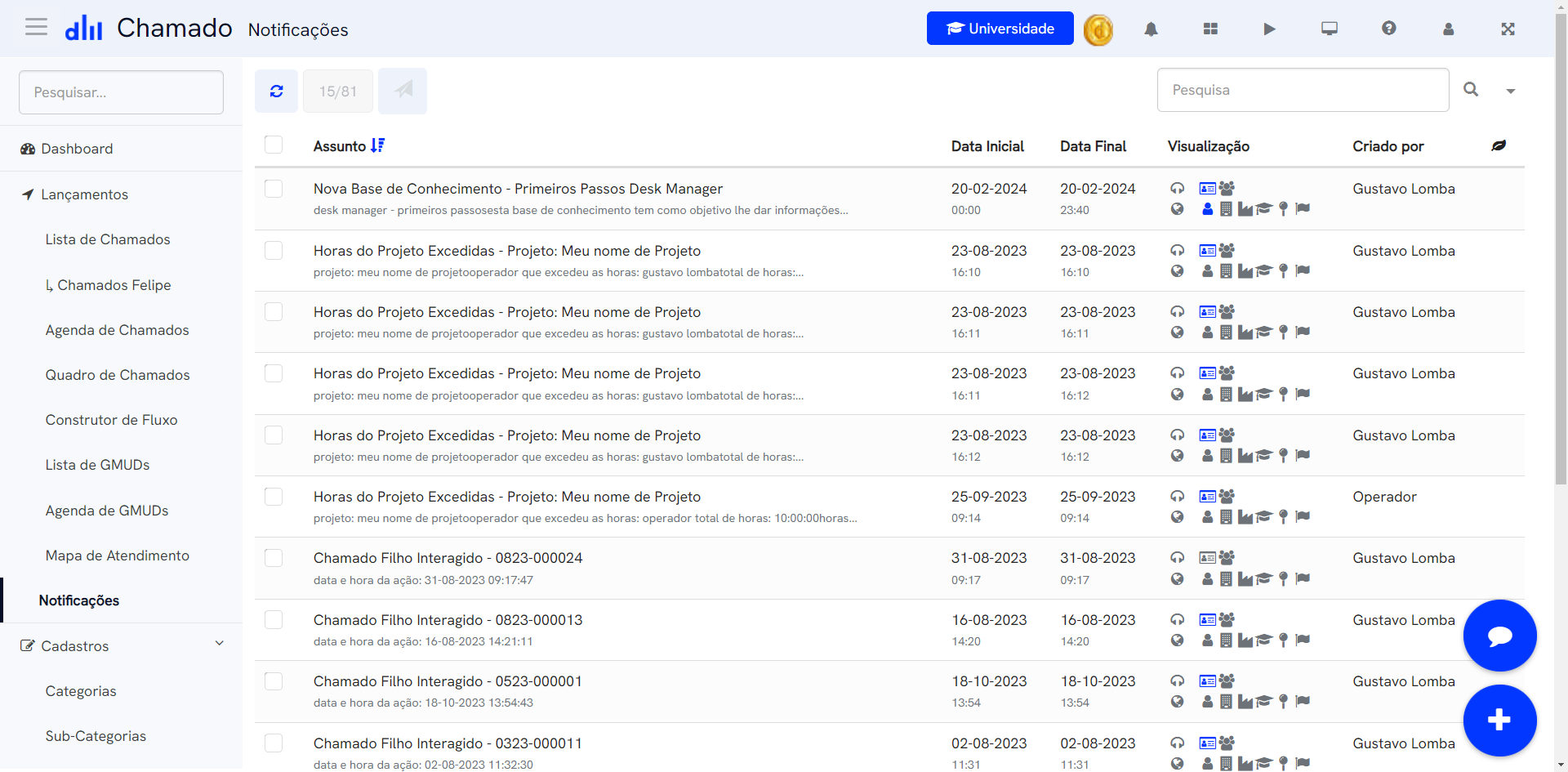Collapse the Cadastros section chevron
The height and width of the screenshot is (772, 1568).
point(219,644)
